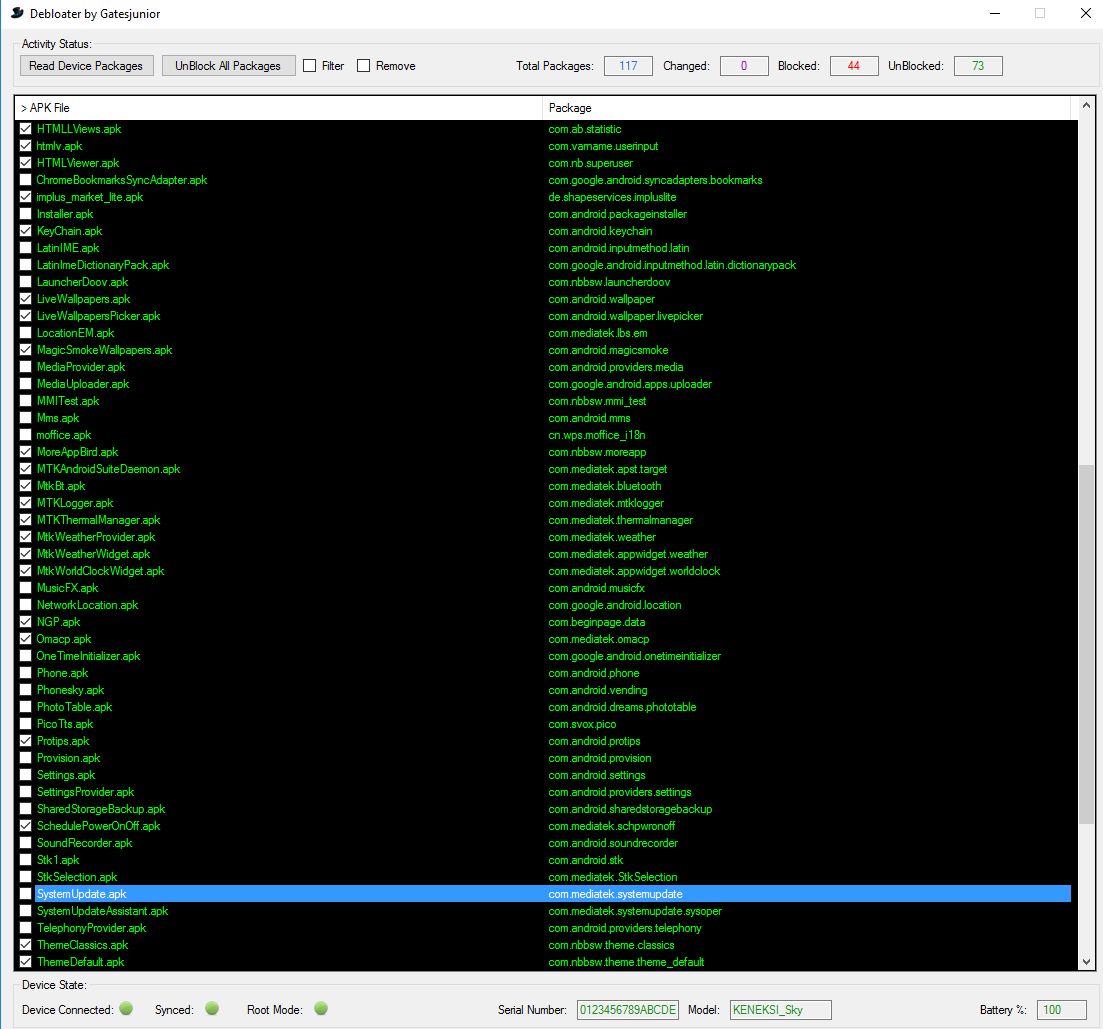Check LatinIME.apk checkbox
The image size is (1103, 1029).
(25, 248)
